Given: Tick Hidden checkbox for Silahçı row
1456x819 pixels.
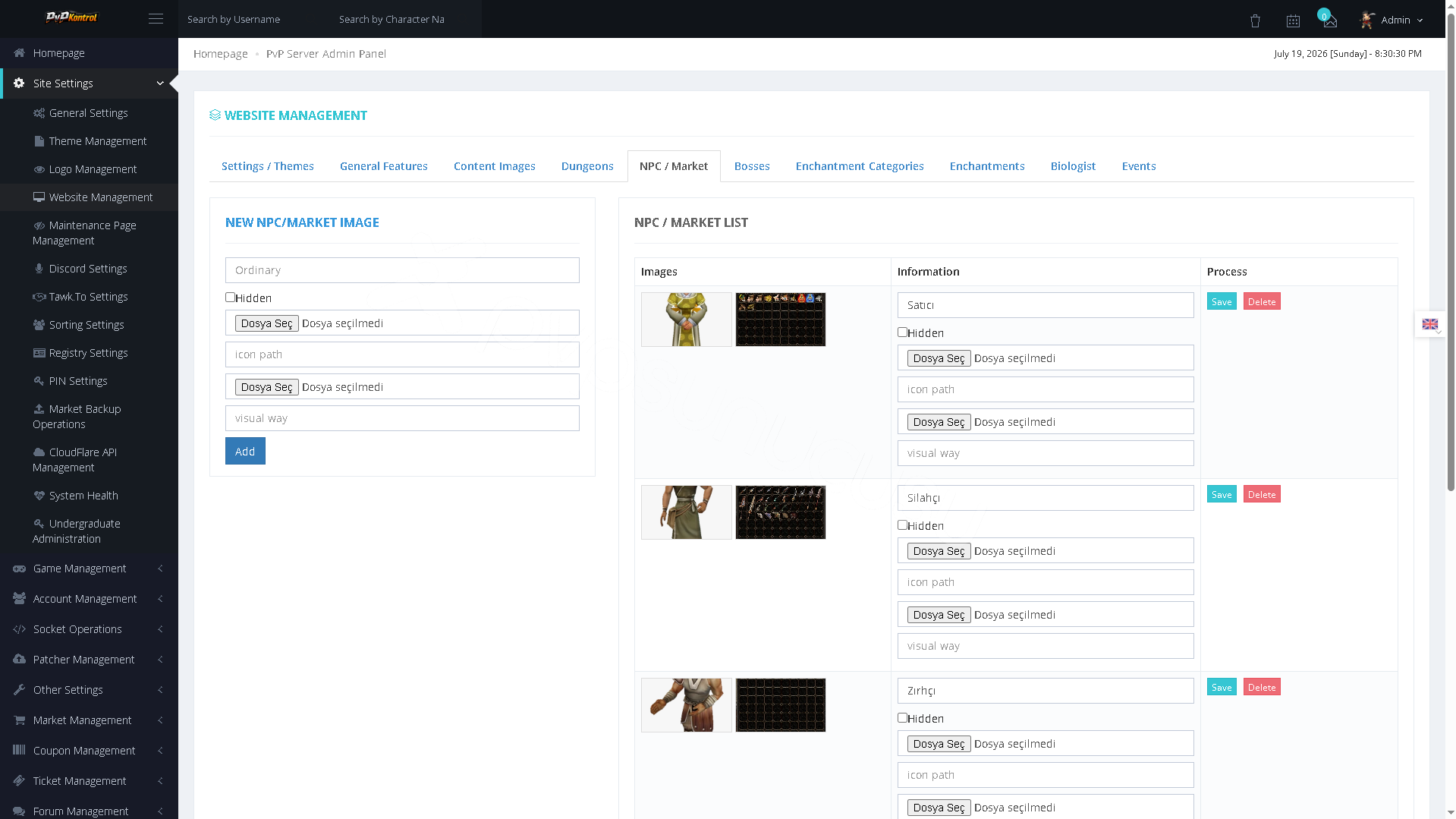Looking at the screenshot, I should pos(902,525).
